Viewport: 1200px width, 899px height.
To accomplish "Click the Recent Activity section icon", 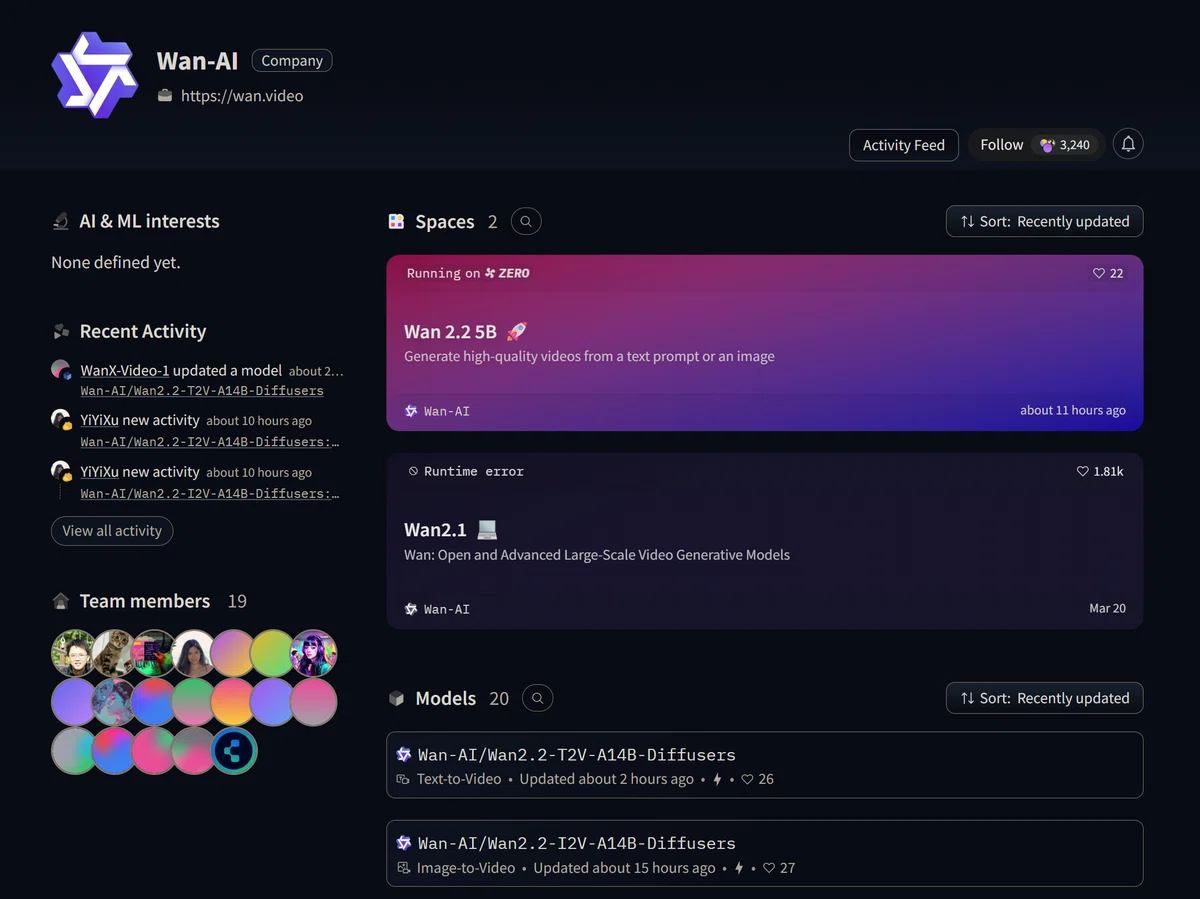I will pyautogui.click(x=61, y=331).
